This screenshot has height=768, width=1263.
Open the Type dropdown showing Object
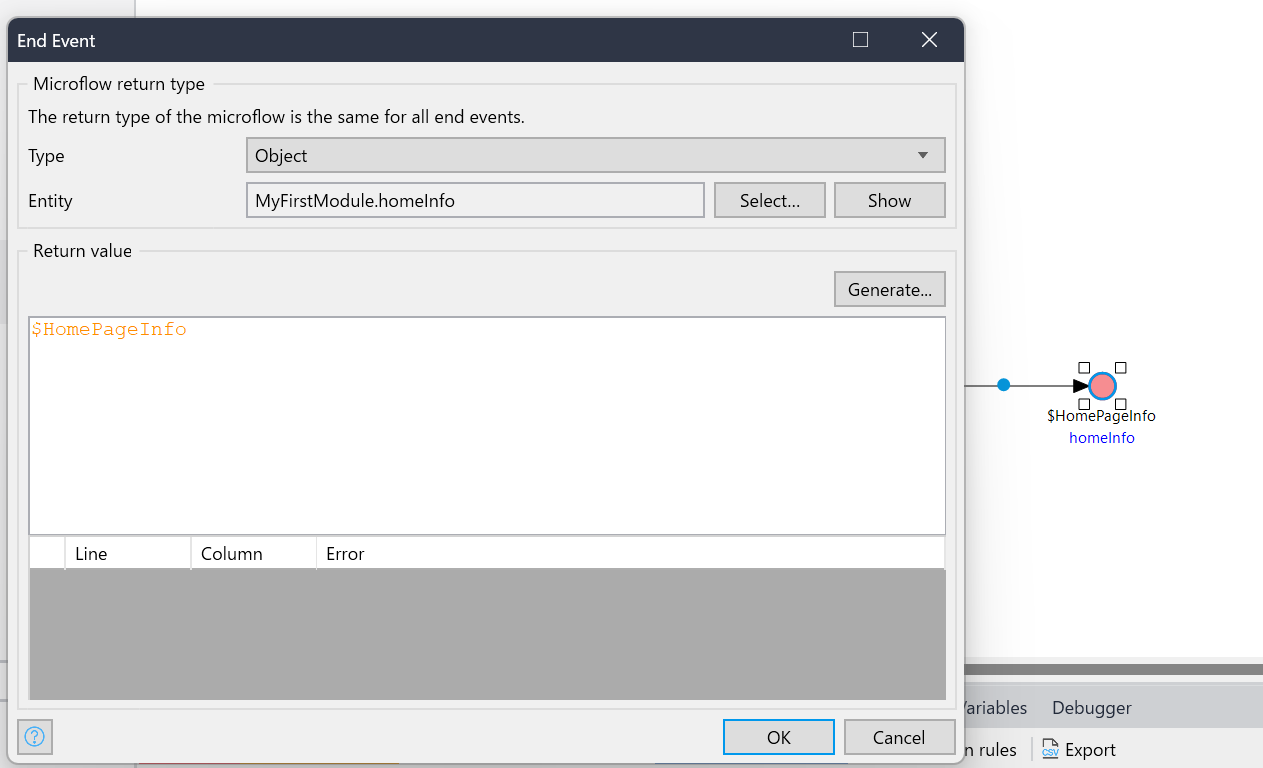pyautogui.click(x=595, y=156)
